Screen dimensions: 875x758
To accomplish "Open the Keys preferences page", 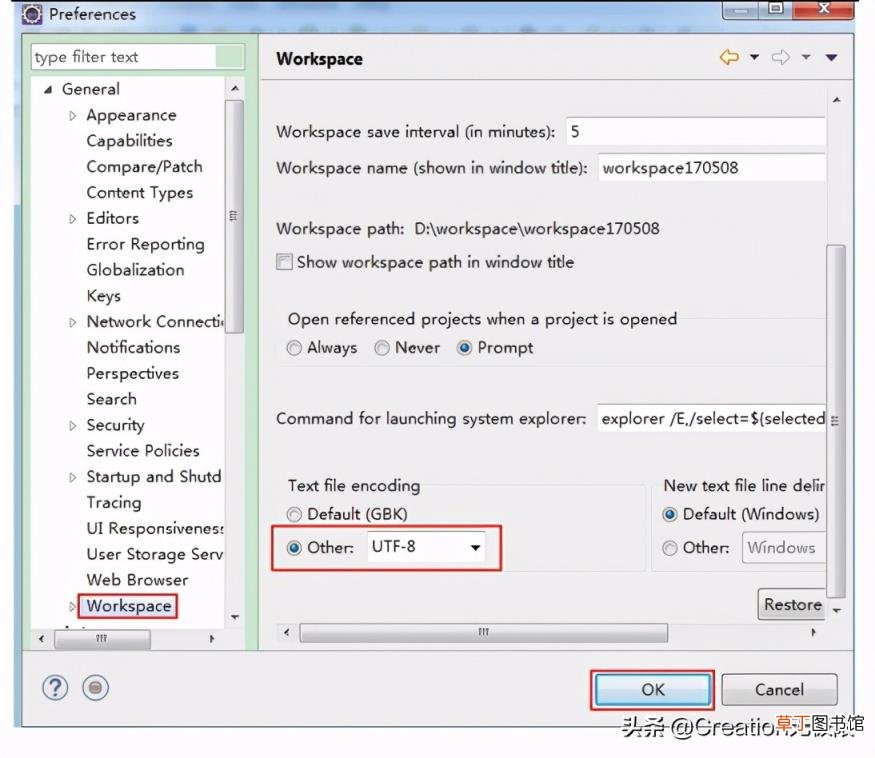I will [x=104, y=295].
